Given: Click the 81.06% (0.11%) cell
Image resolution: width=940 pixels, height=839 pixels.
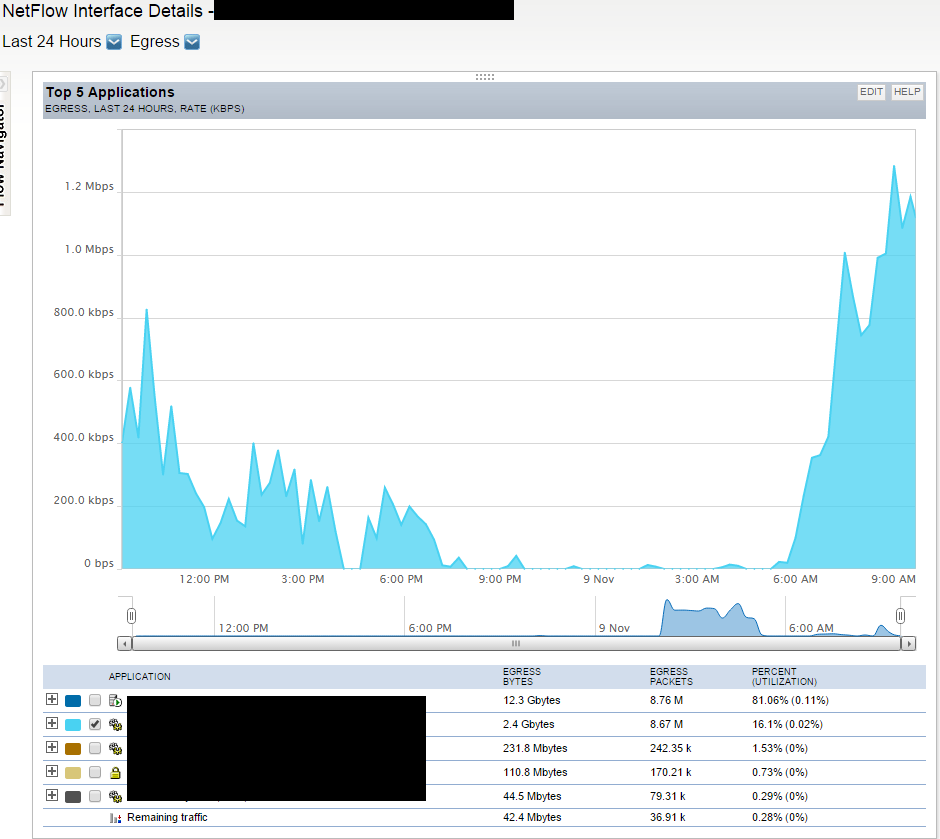Looking at the screenshot, I should pos(790,700).
